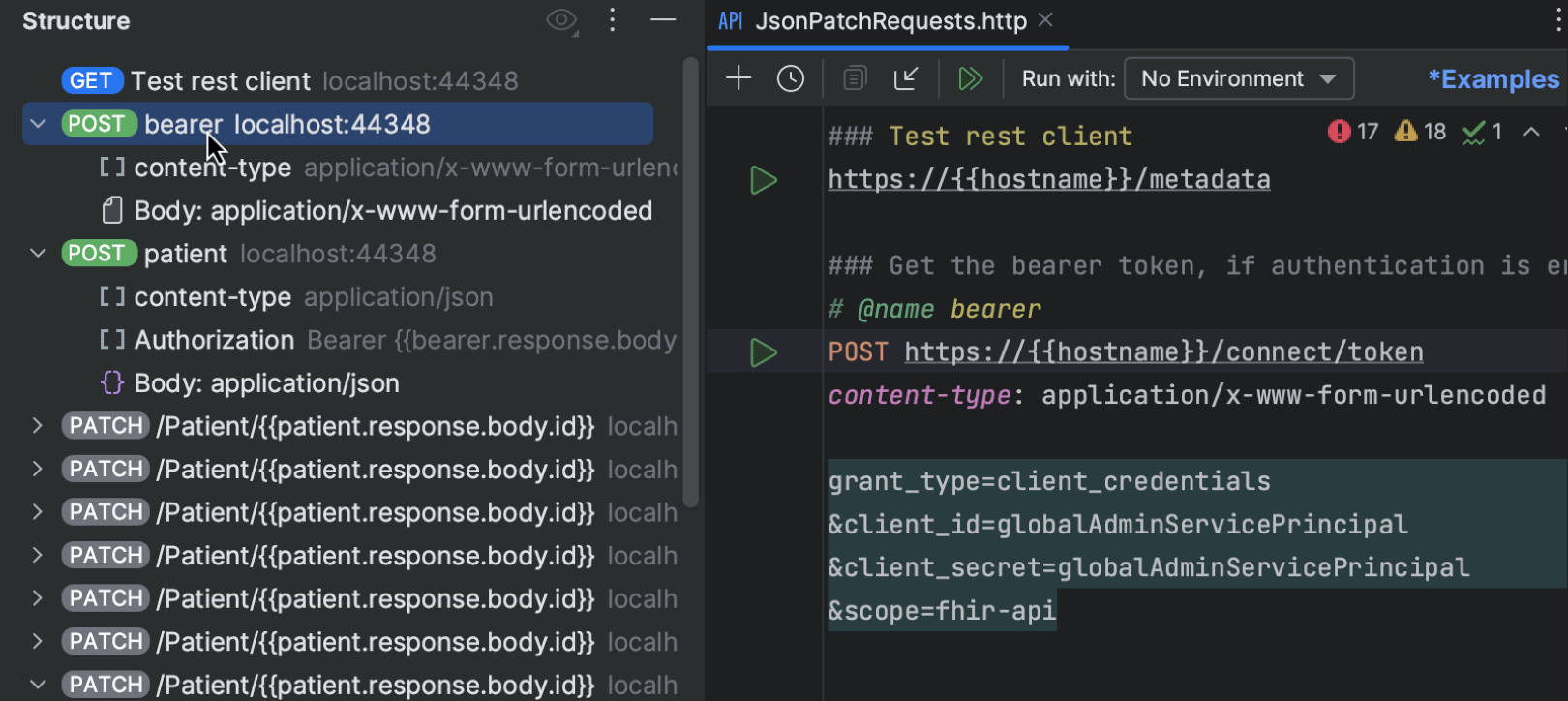
Task: Open the Examples link
Action: [1493, 79]
